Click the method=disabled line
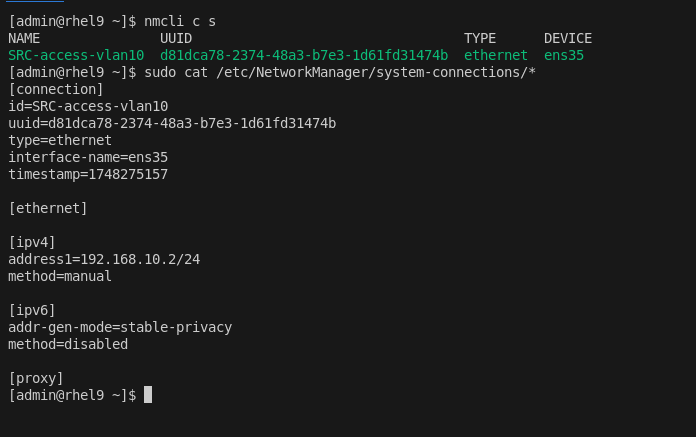Viewport: 696px width, 437px height. coord(68,345)
